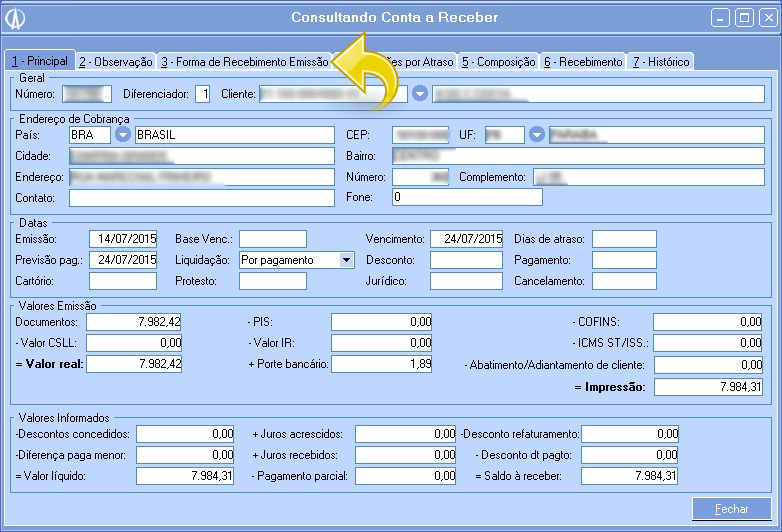The height and width of the screenshot is (532, 782).
Task: Open the 3 - Forma de Recebimento Emissão tab
Action: pos(244,62)
